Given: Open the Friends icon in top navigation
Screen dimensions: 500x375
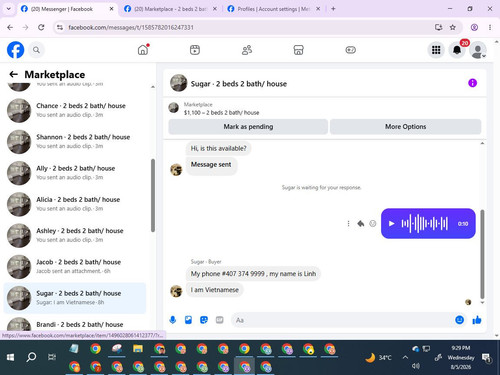Looking at the screenshot, I should (247, 50).
